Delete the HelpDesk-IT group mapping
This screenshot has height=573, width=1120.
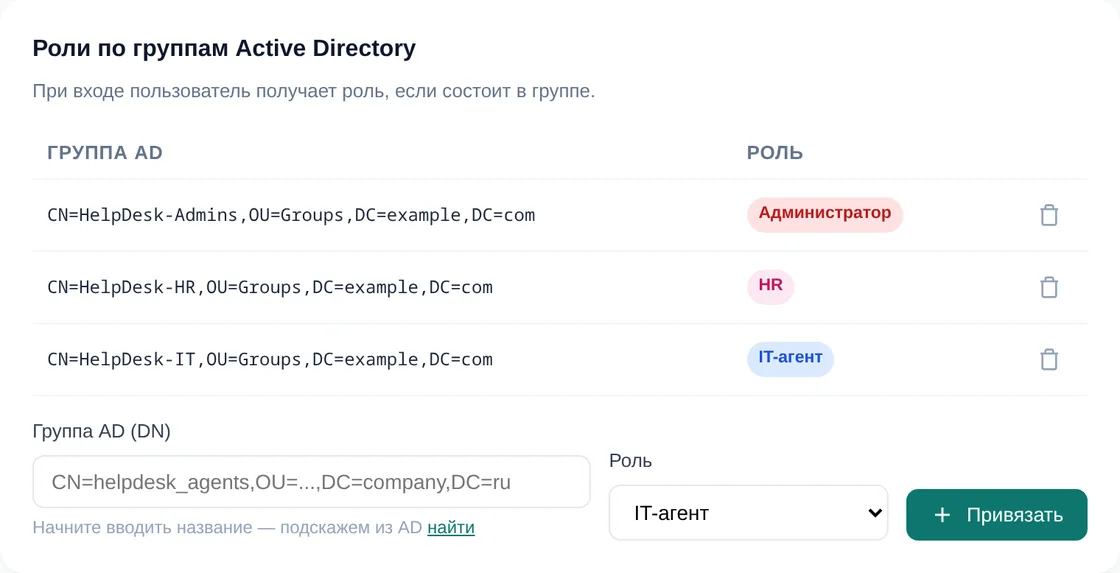1049,359
